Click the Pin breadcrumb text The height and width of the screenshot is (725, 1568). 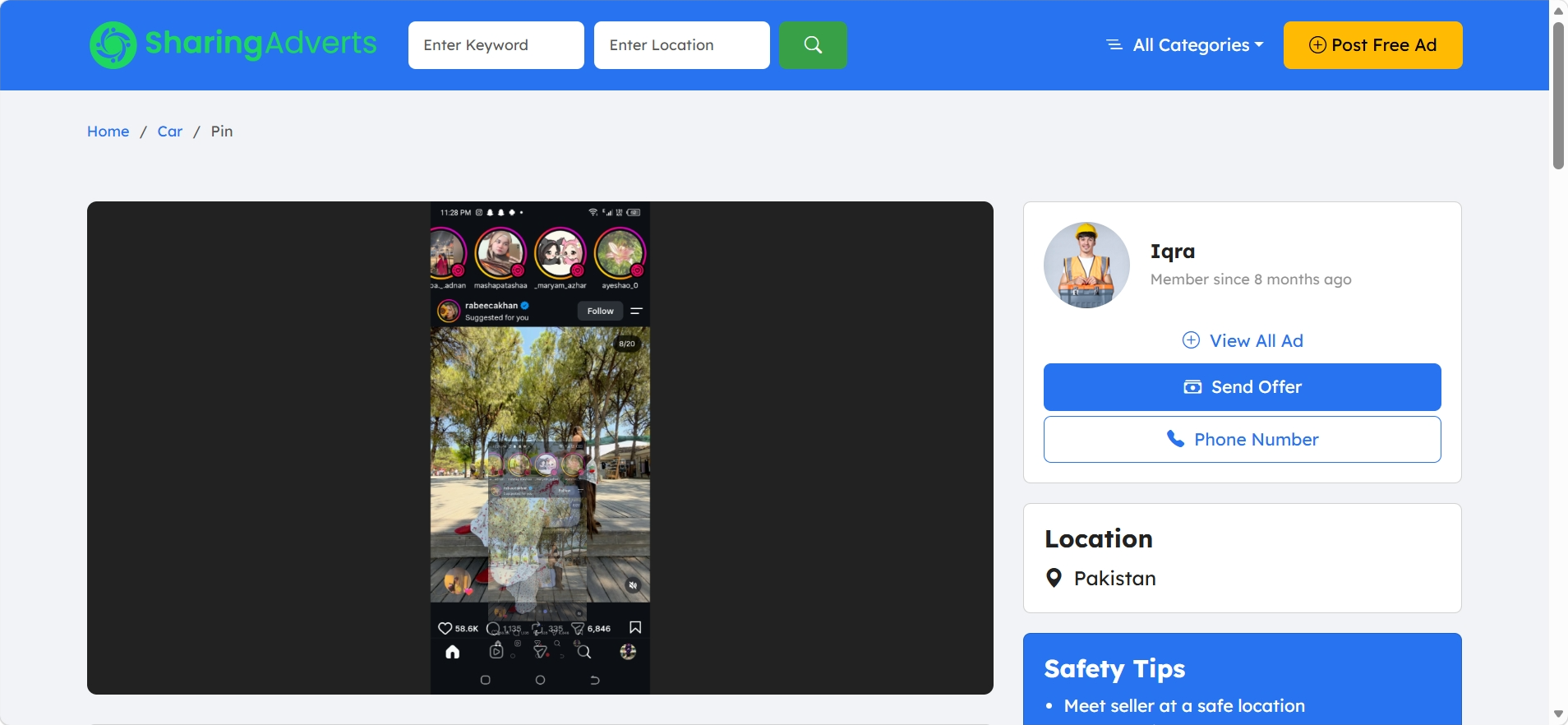222,132
